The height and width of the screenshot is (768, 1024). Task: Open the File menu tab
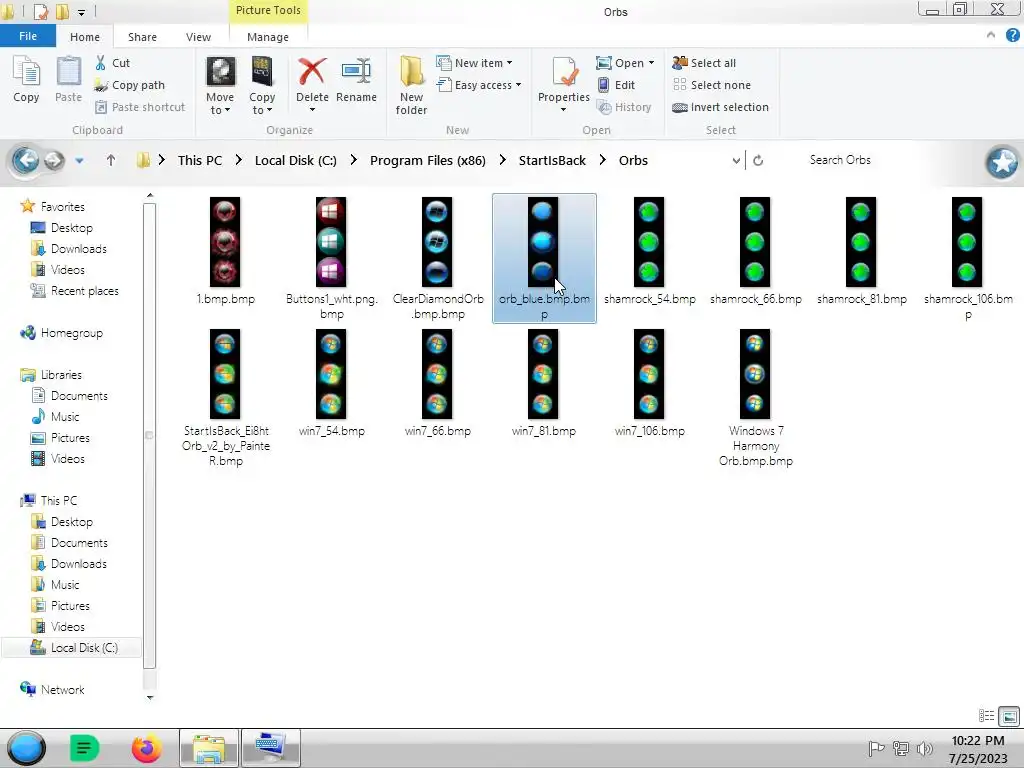tap(27, 36)
